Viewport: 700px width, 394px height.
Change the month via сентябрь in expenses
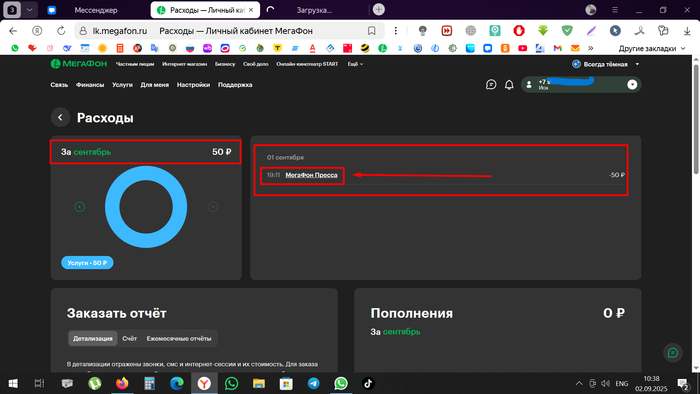92,152
